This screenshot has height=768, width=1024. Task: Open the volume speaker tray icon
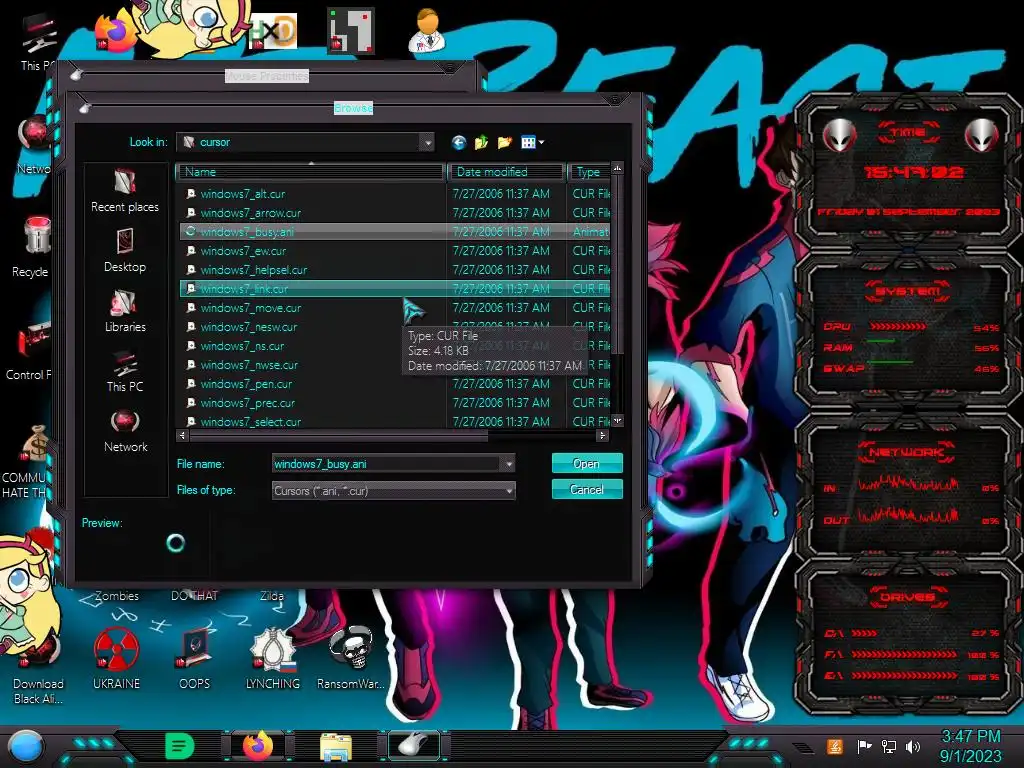coord(914,747)
